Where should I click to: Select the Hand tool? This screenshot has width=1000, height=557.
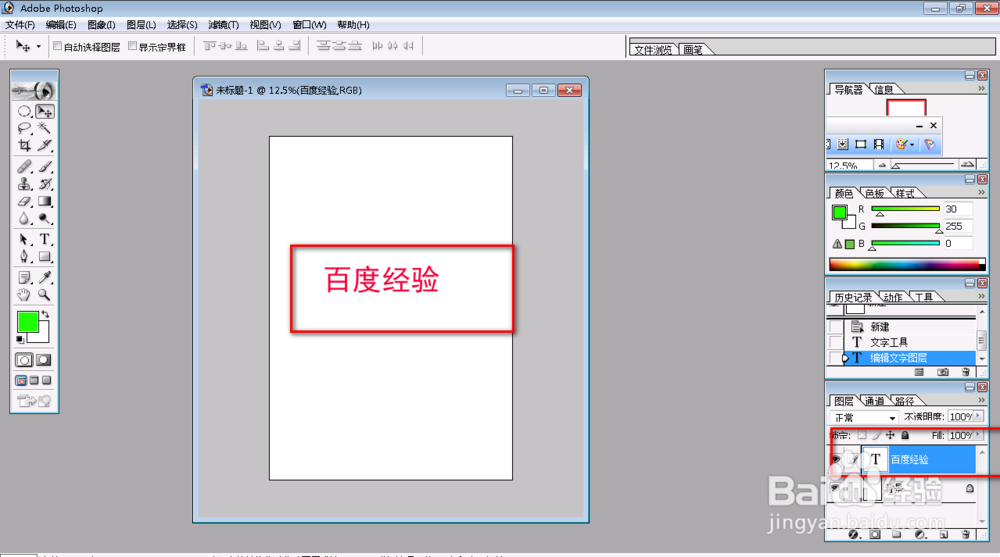click(24, 295)
